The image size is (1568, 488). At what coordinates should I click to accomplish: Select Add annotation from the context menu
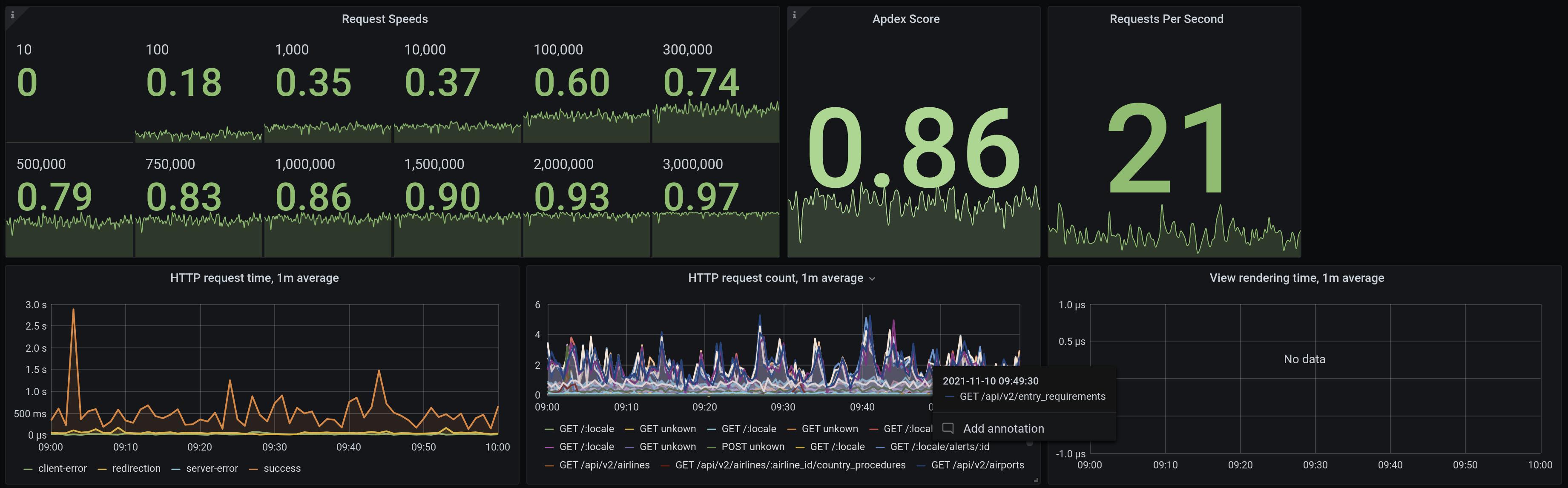1003,428
